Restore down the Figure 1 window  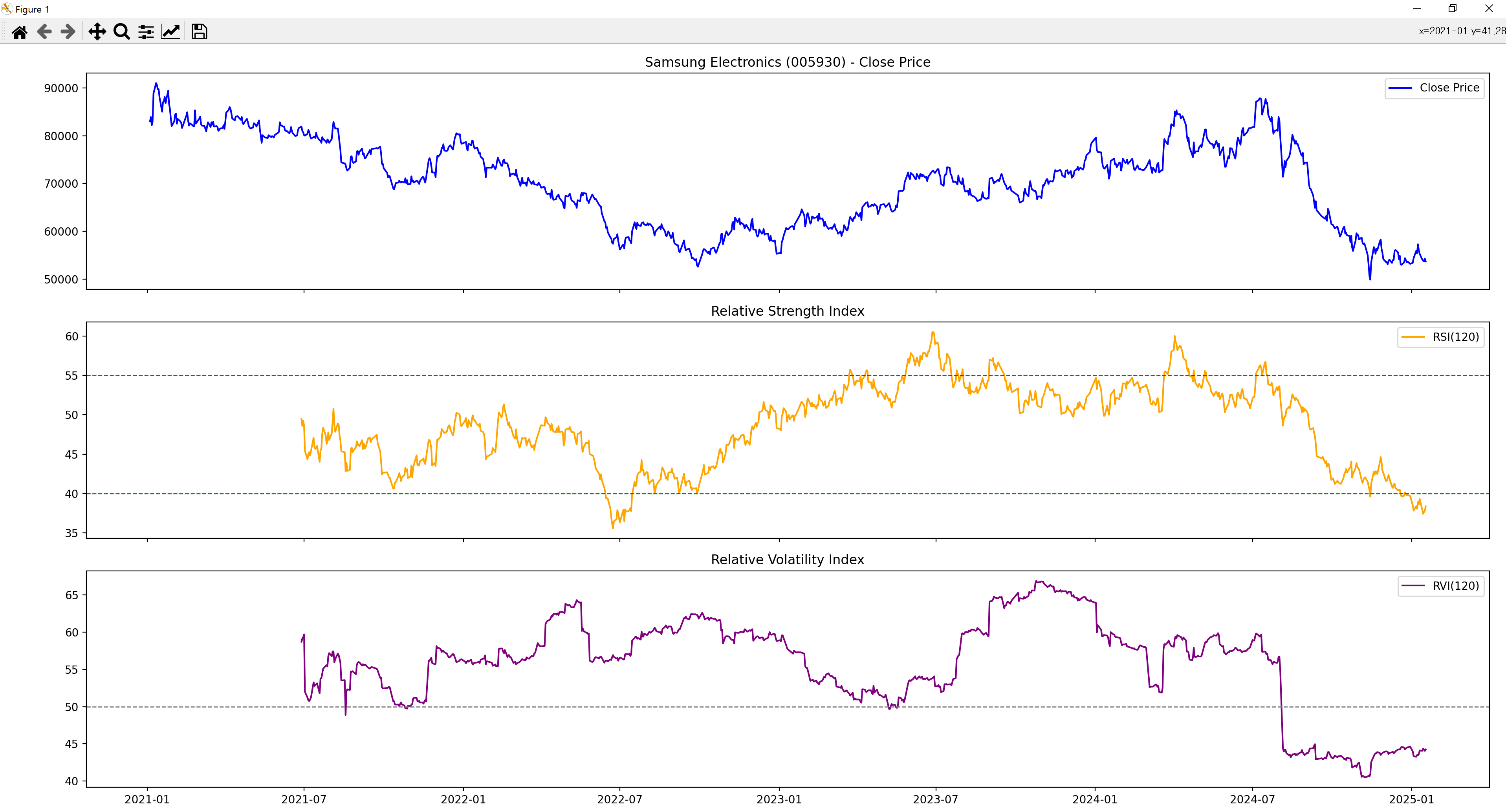[x=1452, y=9]
